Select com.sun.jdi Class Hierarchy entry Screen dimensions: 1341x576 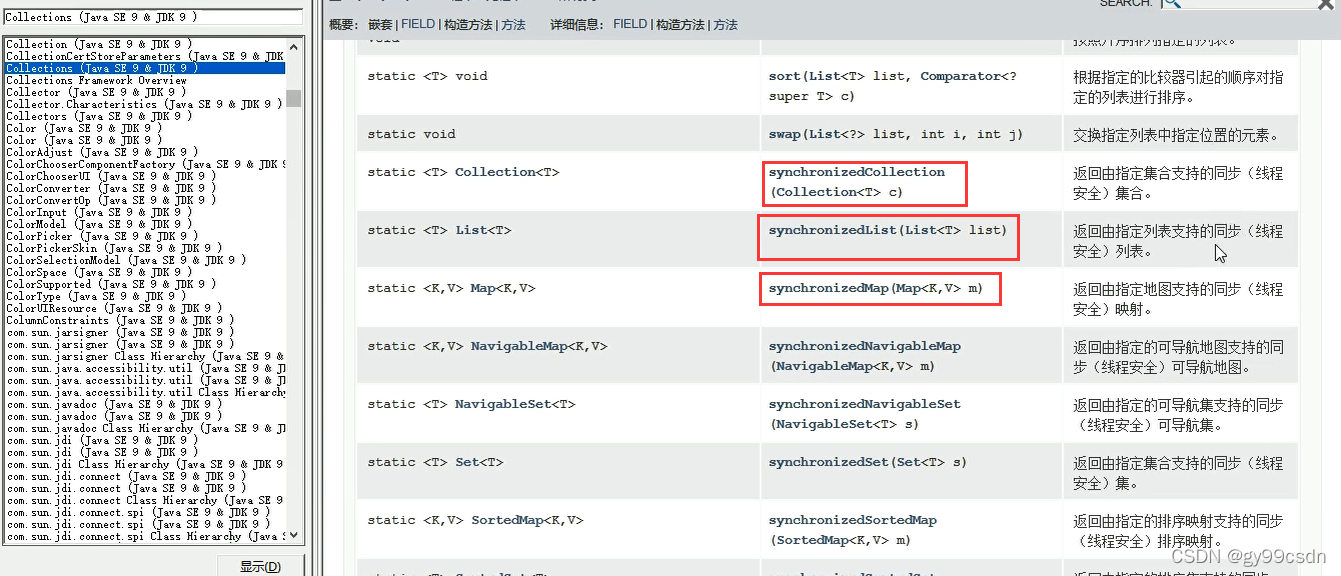pyautogui.click(x=145, y=464)
